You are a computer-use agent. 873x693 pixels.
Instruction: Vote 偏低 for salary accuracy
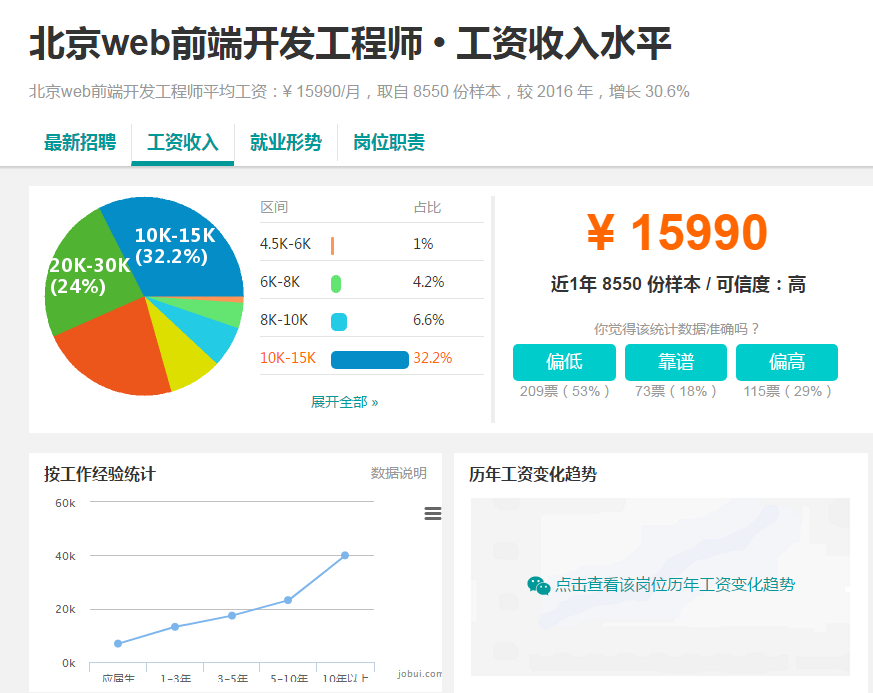coord(564,362)
